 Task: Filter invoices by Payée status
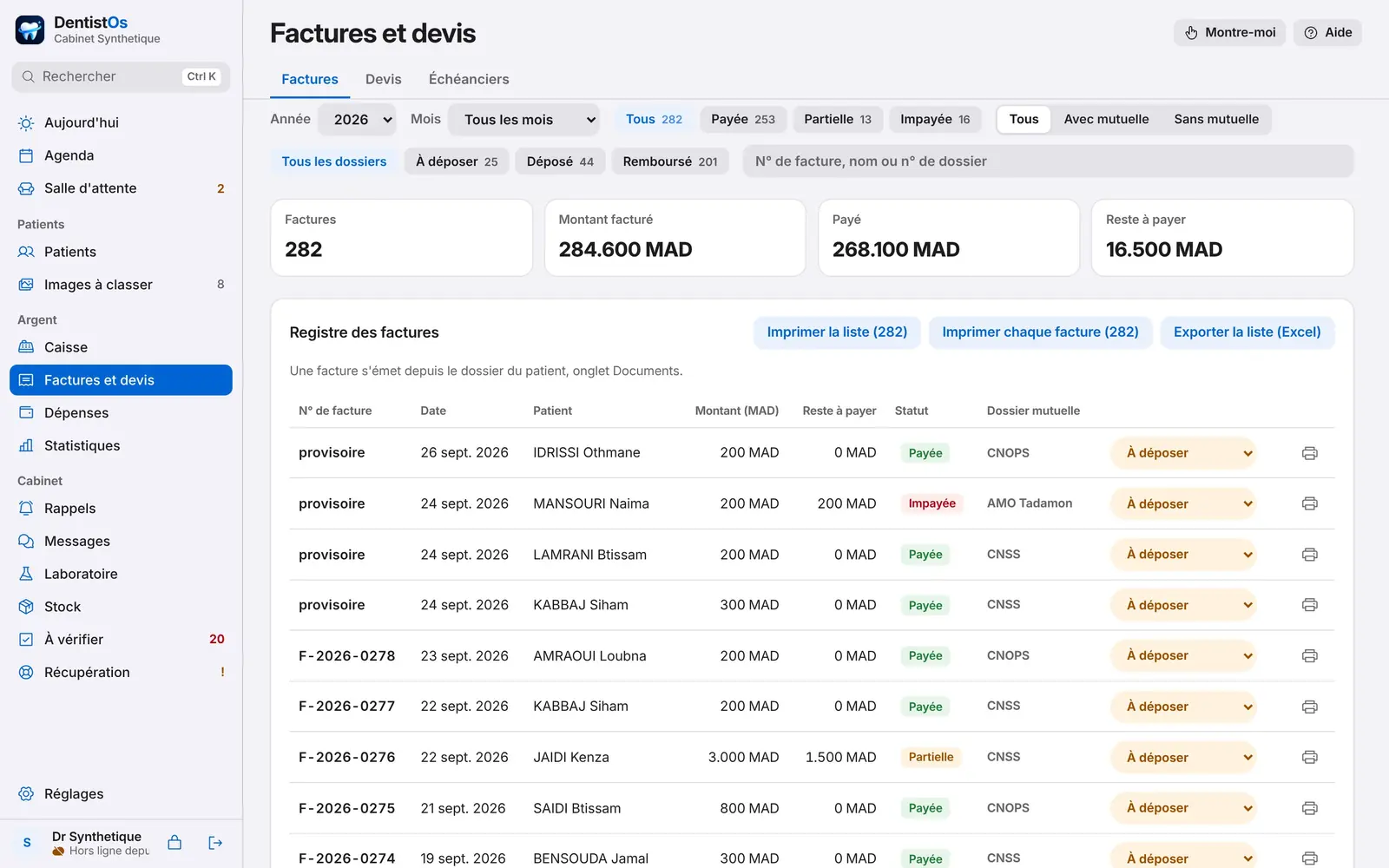tap(743, 119)
